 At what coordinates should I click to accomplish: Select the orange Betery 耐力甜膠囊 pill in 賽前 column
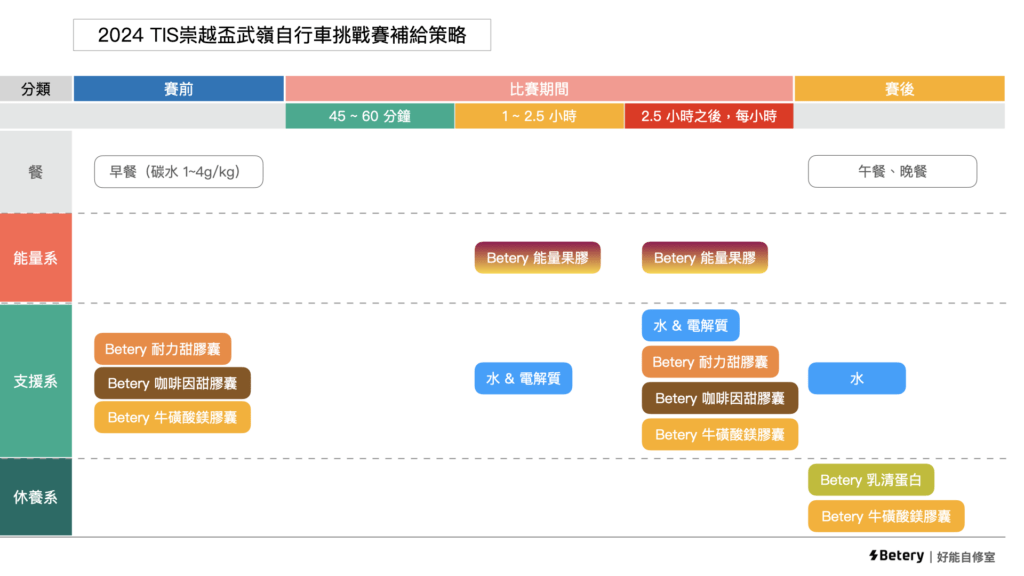point(163,349)
